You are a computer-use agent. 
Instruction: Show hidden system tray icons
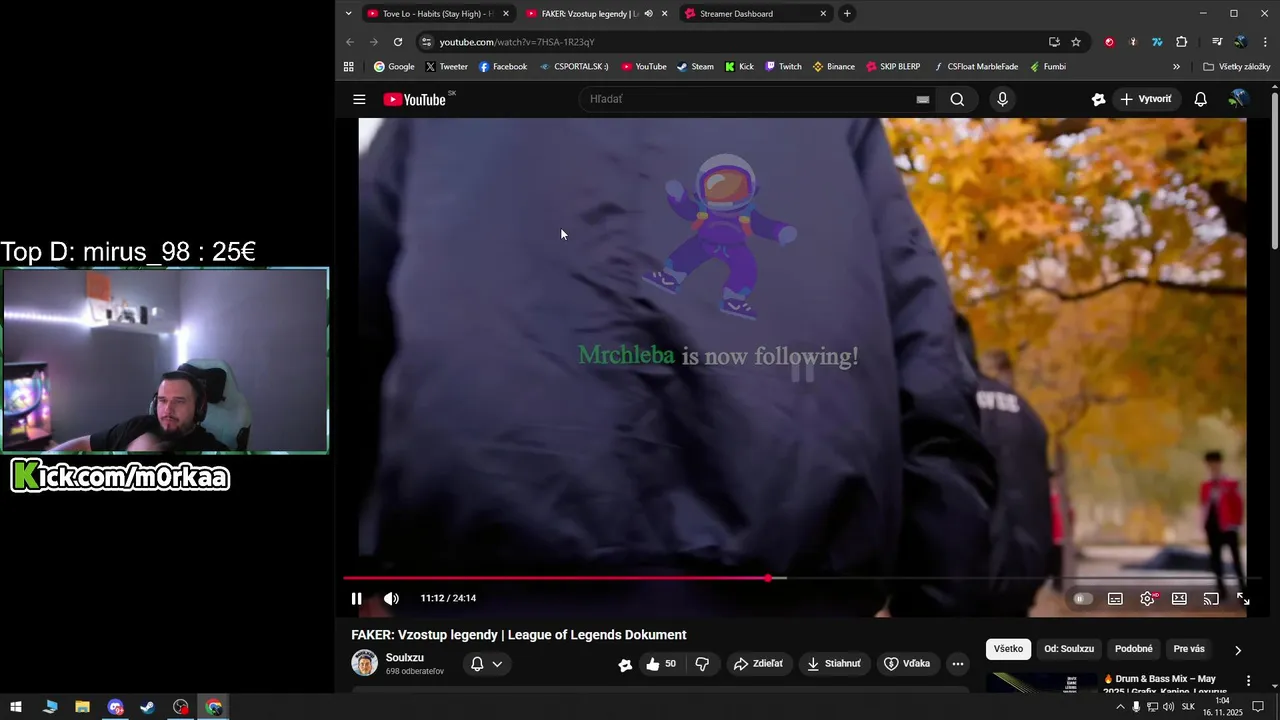tap(1120, 707)
